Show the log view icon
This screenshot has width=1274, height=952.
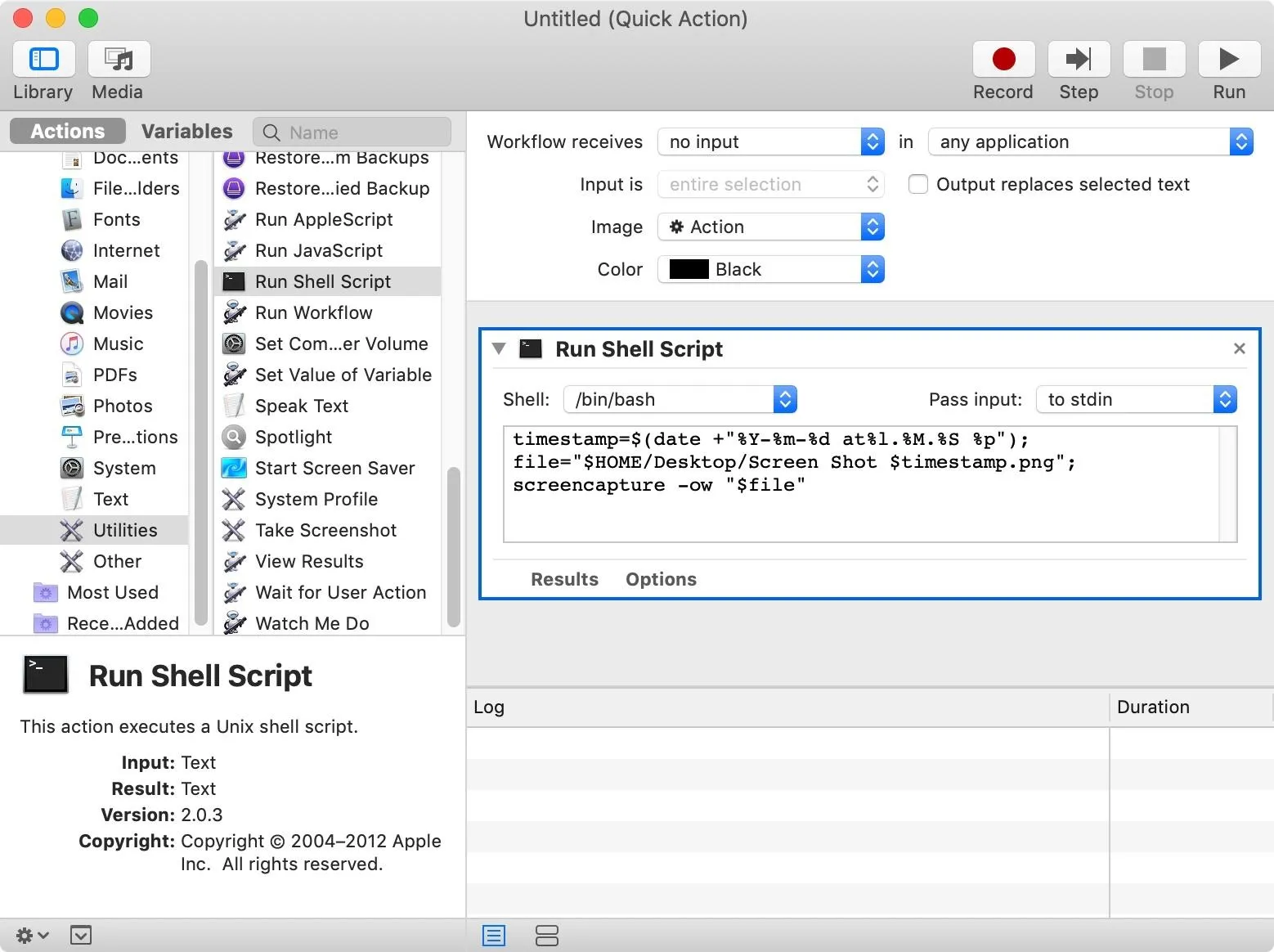(494, 935)
